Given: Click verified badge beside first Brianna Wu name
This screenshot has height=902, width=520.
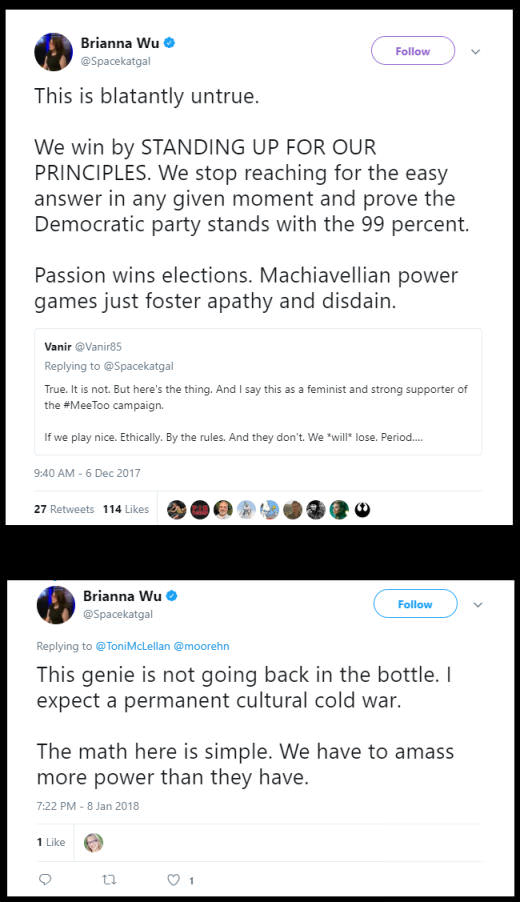Looking at the screenshot, I should coord(170,43).
